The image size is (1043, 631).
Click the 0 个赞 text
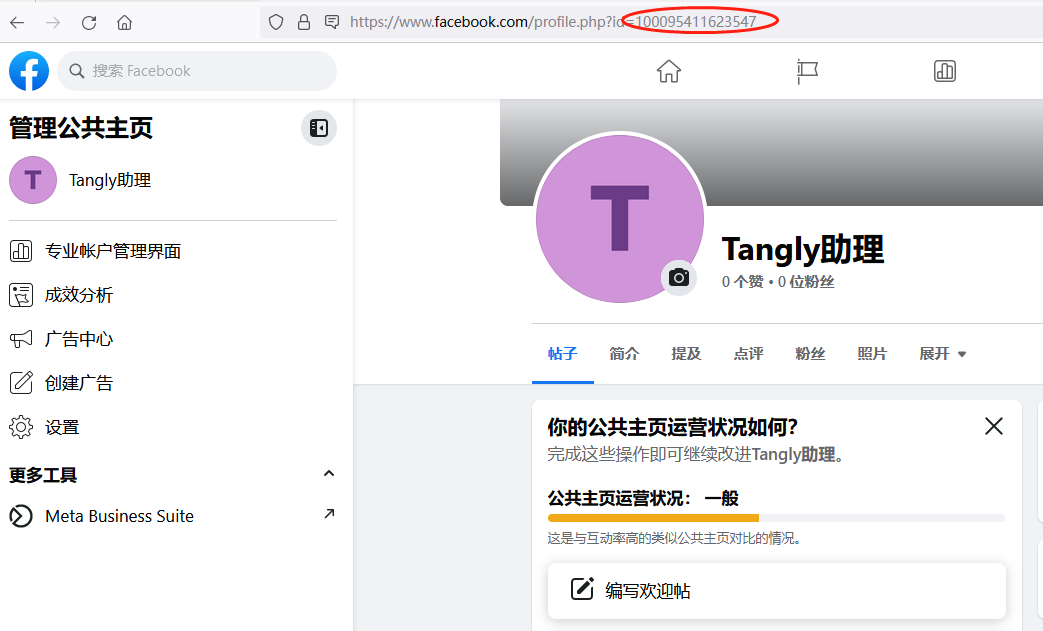pos(742,282)
